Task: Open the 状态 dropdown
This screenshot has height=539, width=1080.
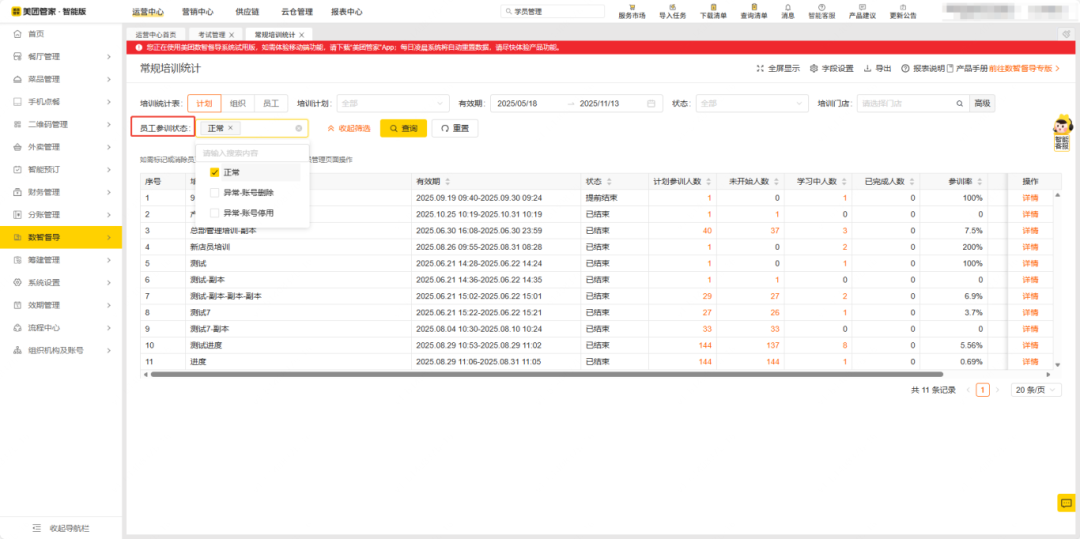Action: (751, 103)
